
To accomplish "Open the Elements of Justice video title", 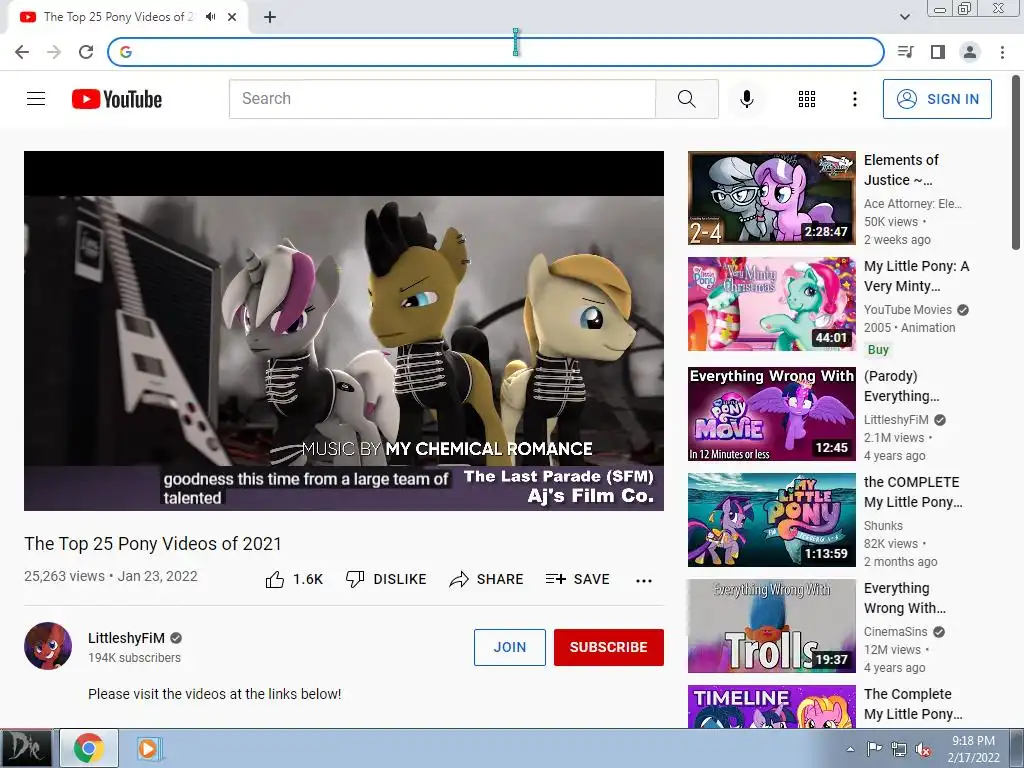I will point(901,170).
